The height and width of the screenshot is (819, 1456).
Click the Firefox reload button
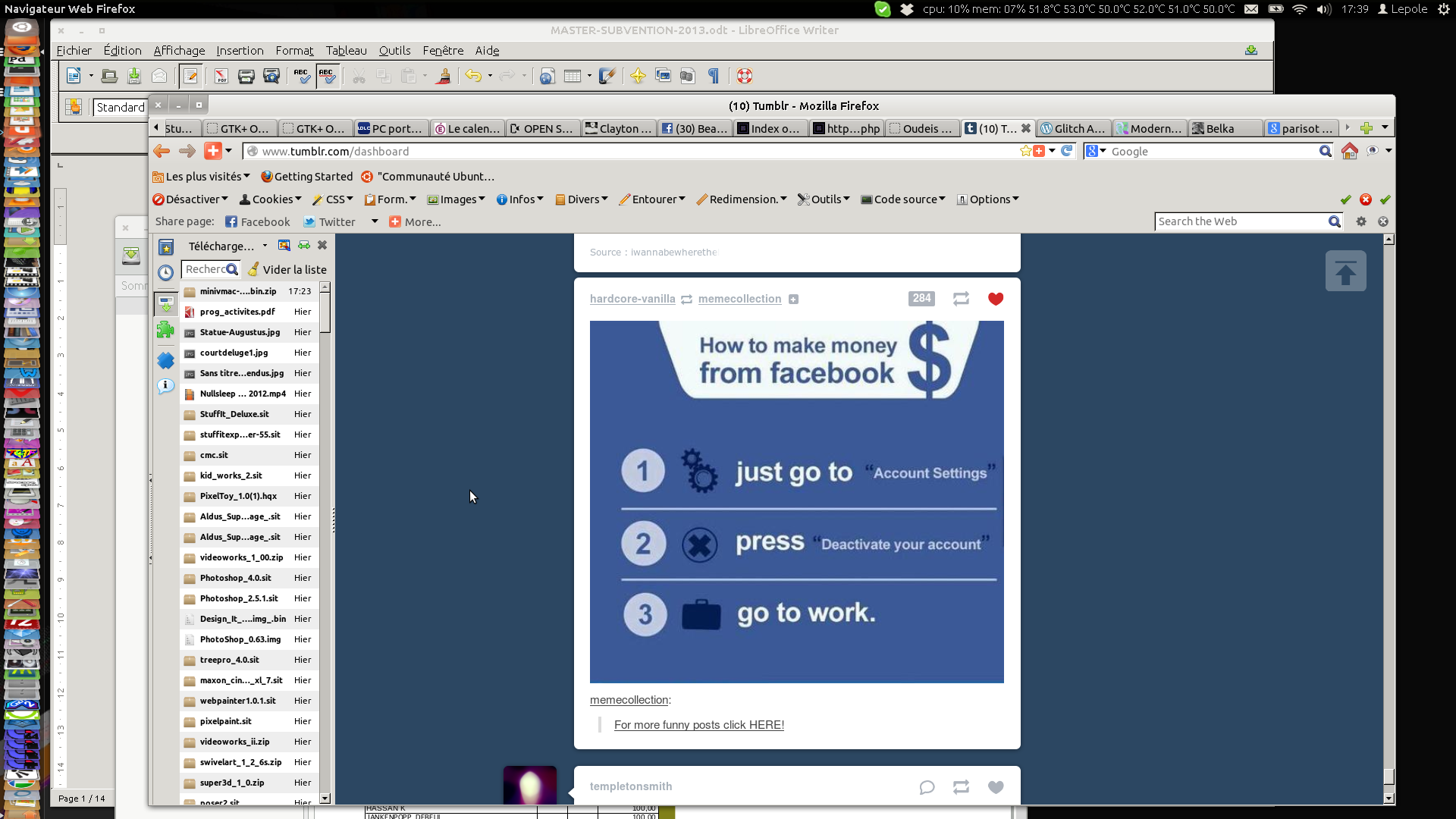point(1067,151)
